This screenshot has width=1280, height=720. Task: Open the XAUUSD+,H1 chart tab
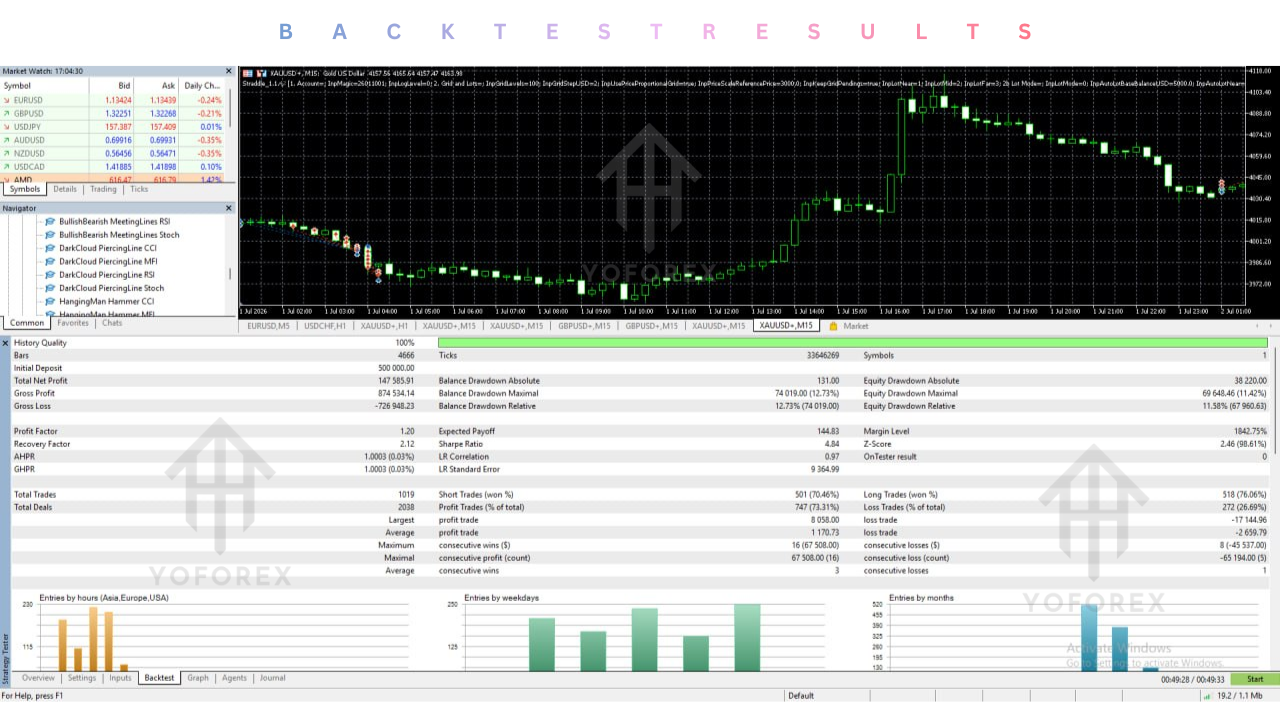(x=385, y=326)
